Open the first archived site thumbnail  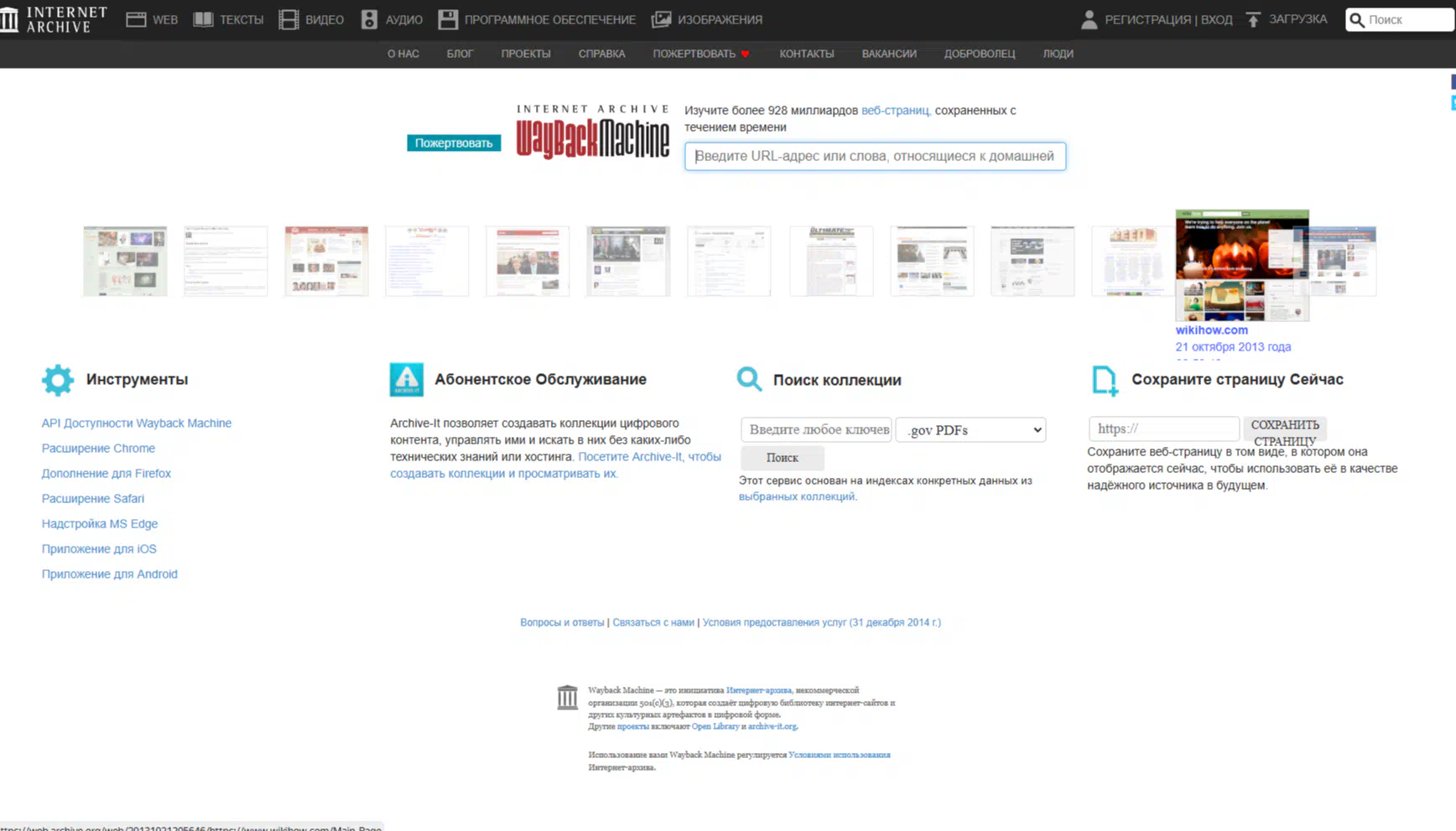tap(125, 261)
